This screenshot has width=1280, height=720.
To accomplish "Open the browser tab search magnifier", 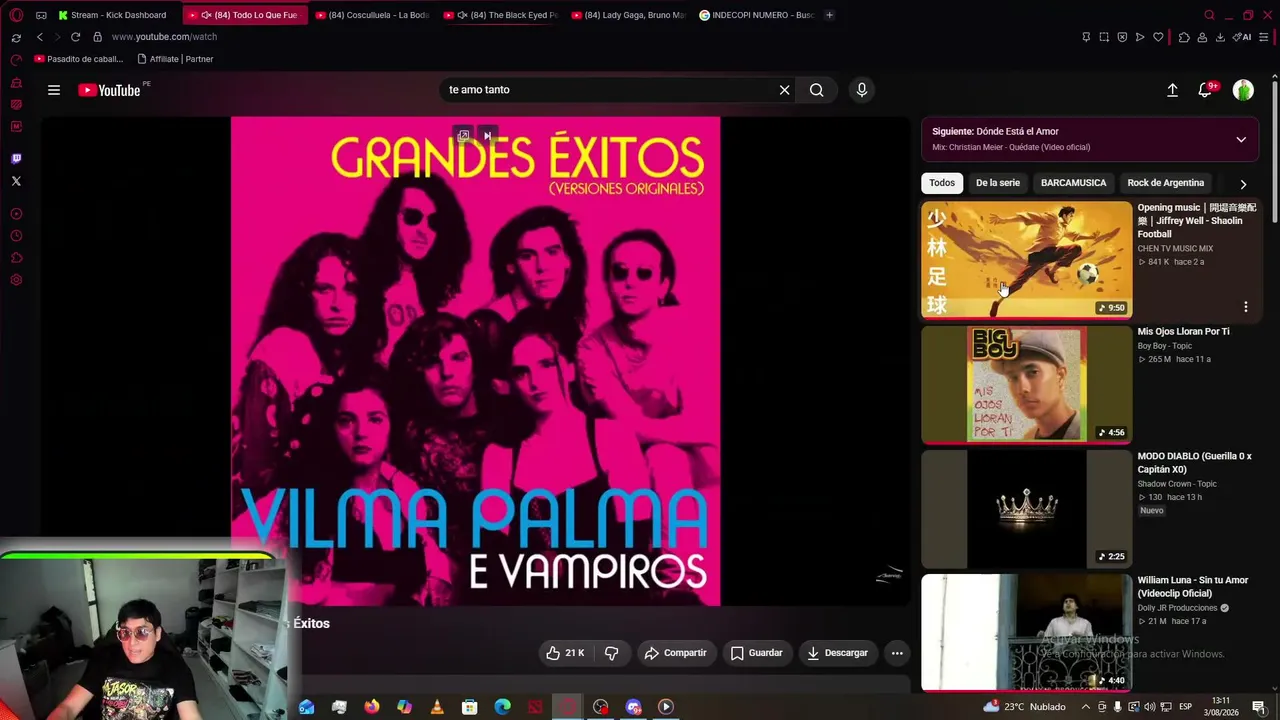I will pos(1209,15).
